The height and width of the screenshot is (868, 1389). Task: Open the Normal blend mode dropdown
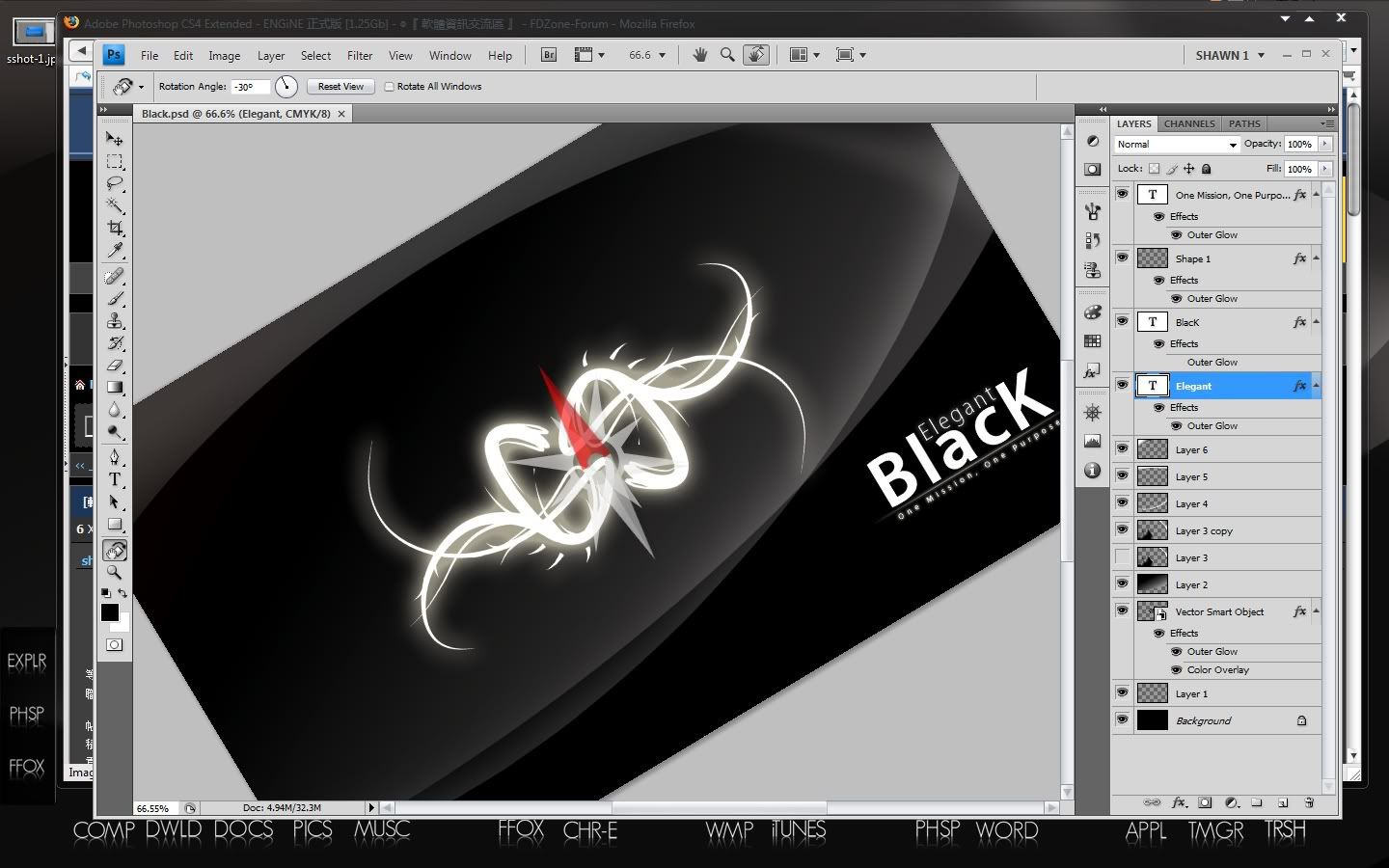pos(1177,145)
